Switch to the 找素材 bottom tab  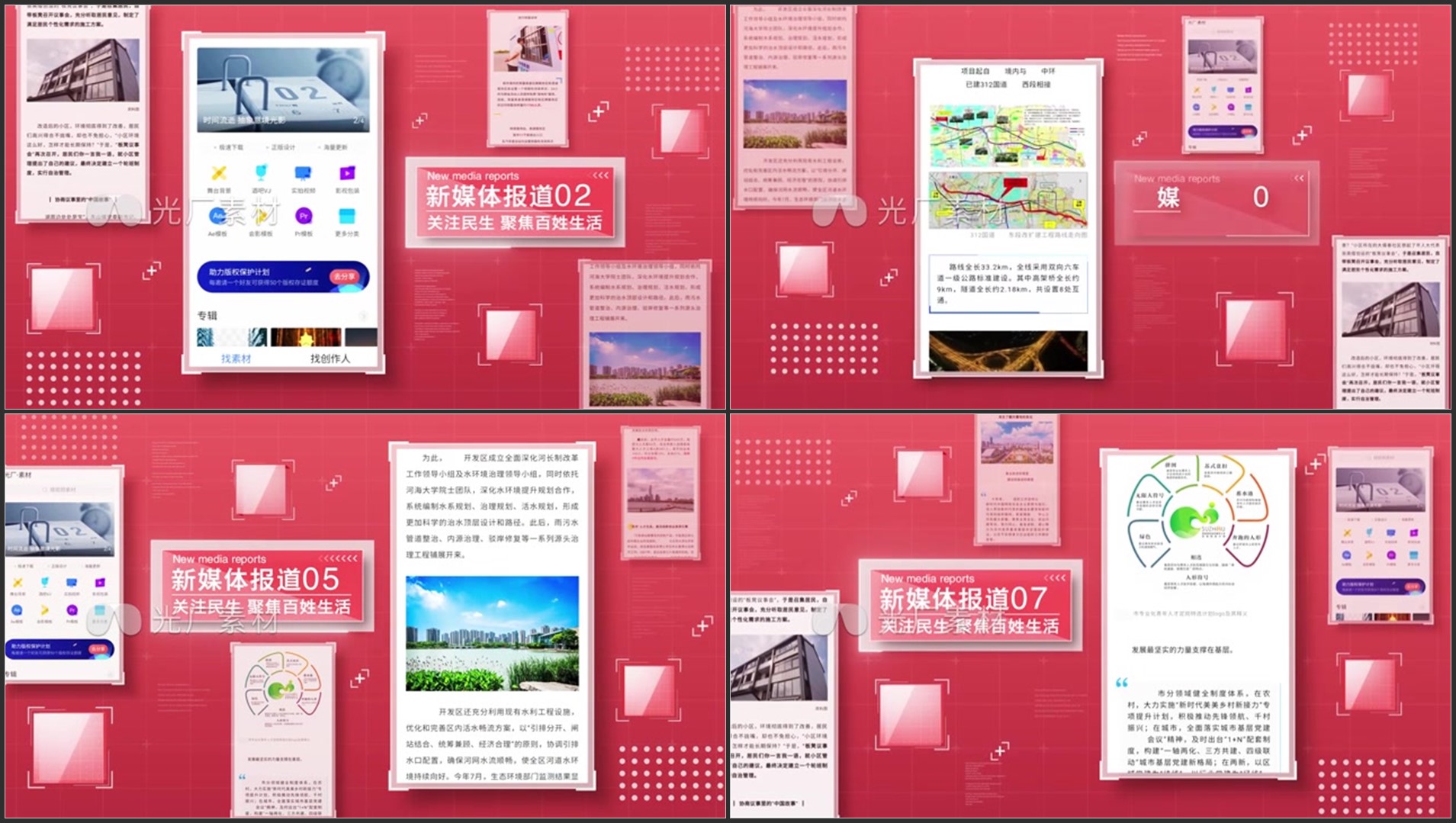[236, 358]
